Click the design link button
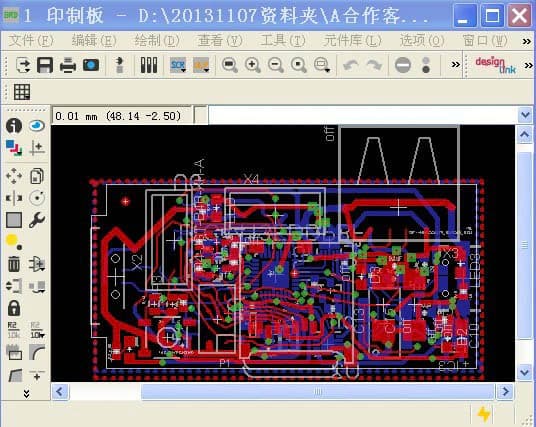 click(496, 65)
